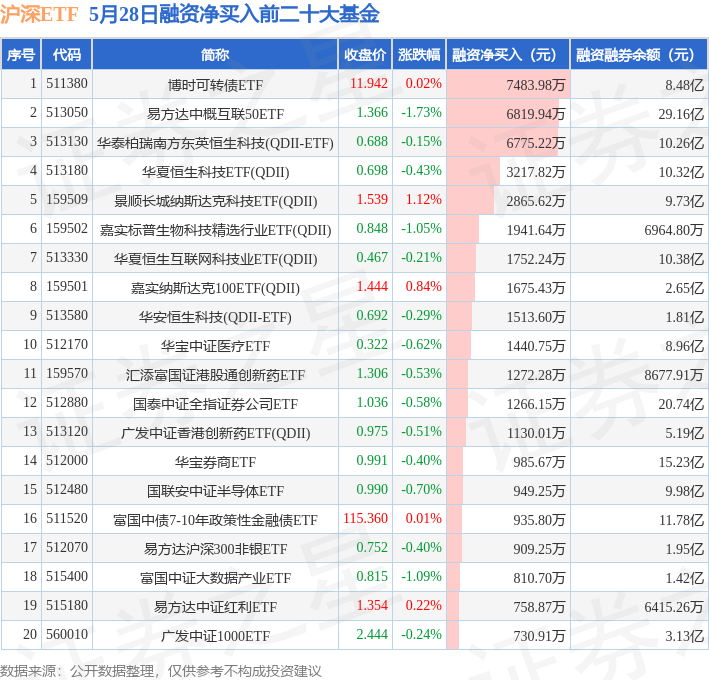Click net buy value 1266.15万

[536, 403]
